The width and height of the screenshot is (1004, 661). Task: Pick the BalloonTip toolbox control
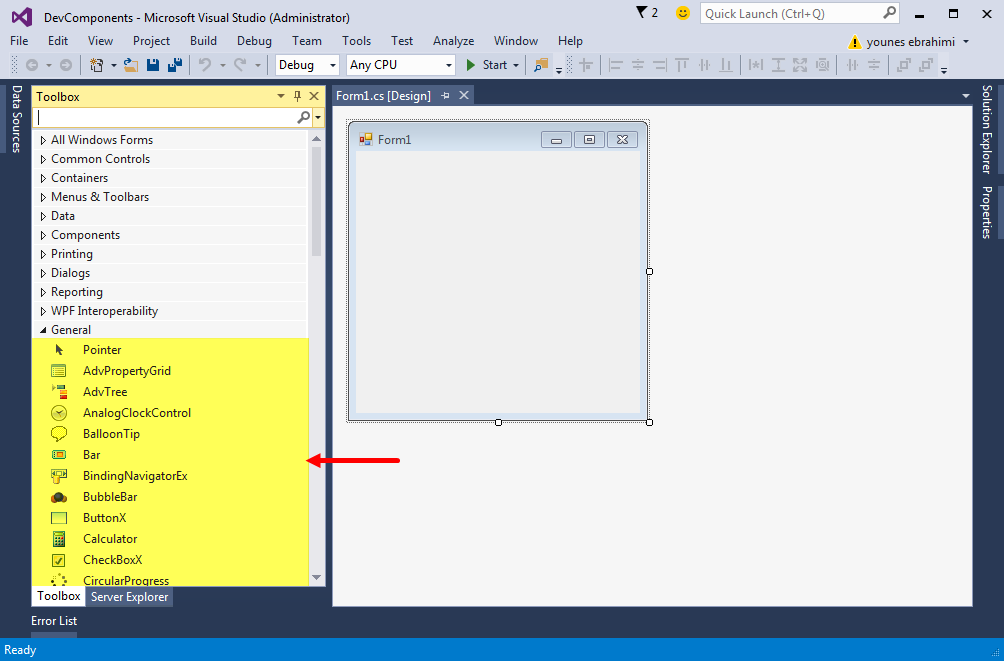pyautogui.click(x=111, y=434)
